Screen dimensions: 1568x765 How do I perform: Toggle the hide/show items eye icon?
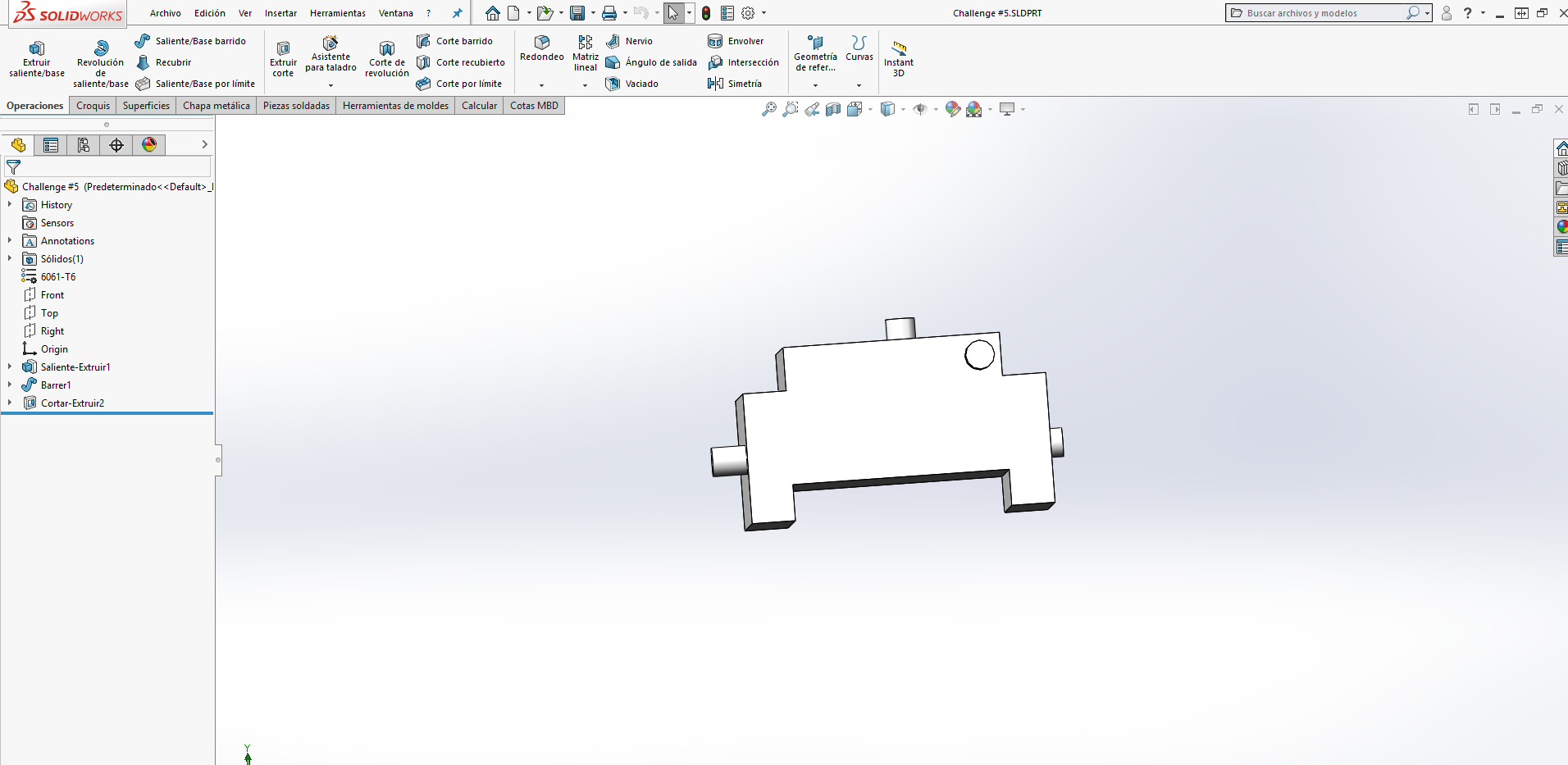pyautogui.click(x=920, y=109)
